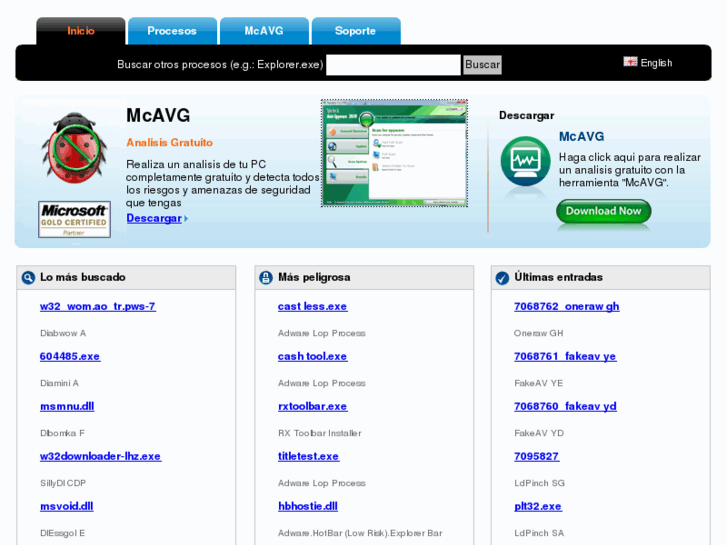Image resolution: width=727 pixels, height=545 pixels.
Task: Click 'Más peligrosa' panel heading
Action: (314, 277)
